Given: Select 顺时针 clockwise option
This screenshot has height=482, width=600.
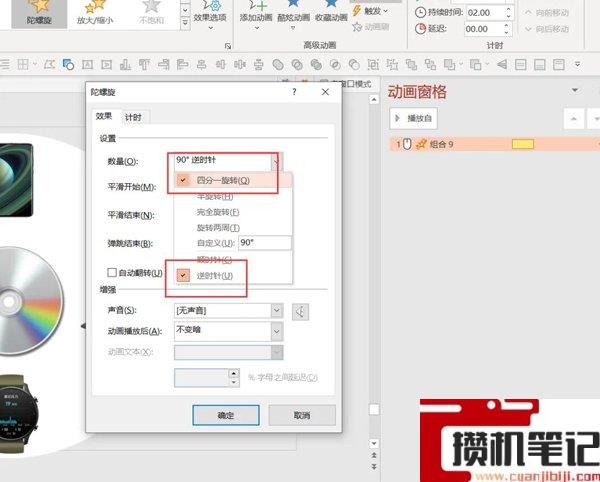Looking at the screenshot, I should coord(233,260).
